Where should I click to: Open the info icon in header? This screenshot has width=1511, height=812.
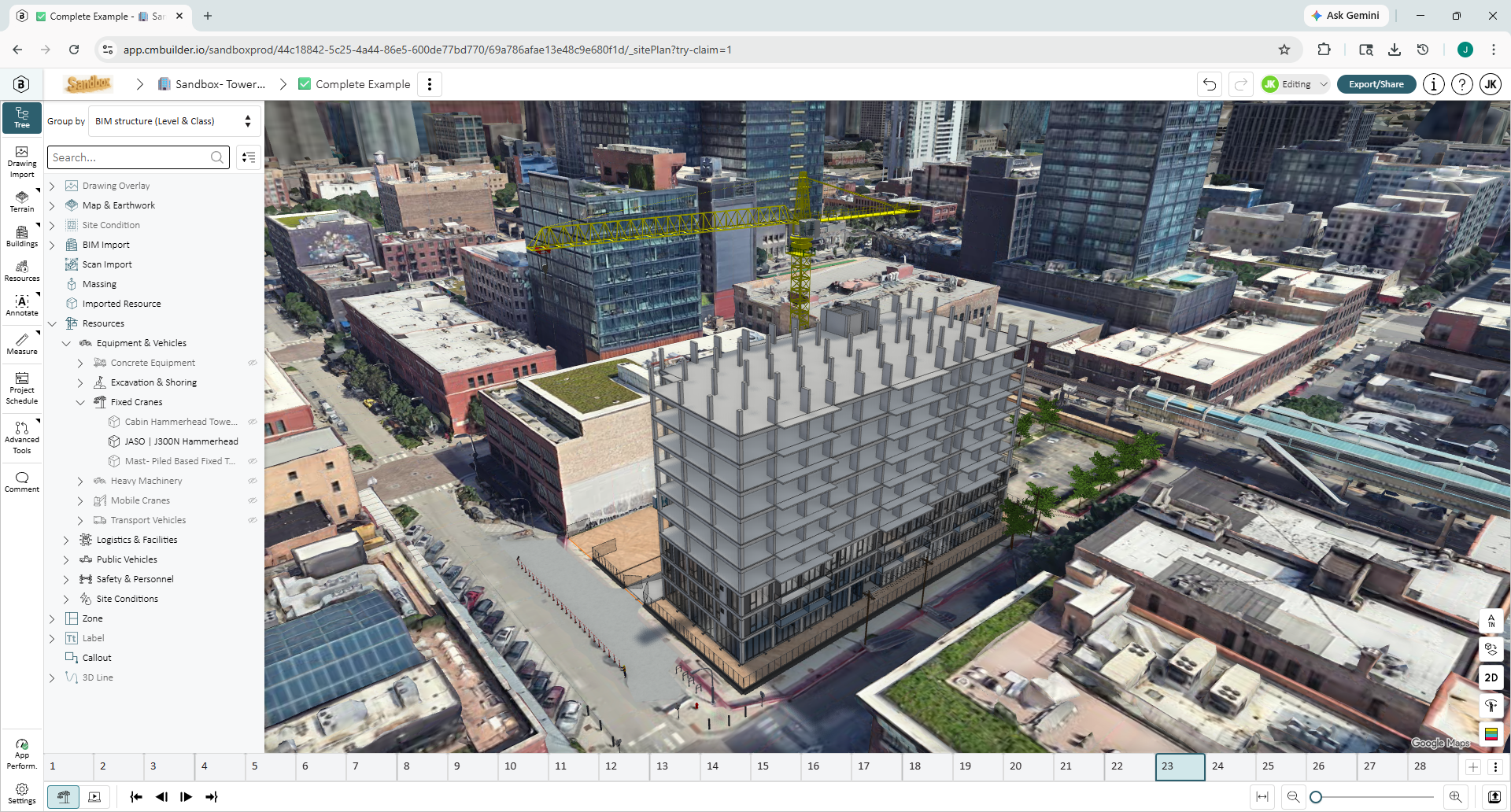pos(1434,84)
